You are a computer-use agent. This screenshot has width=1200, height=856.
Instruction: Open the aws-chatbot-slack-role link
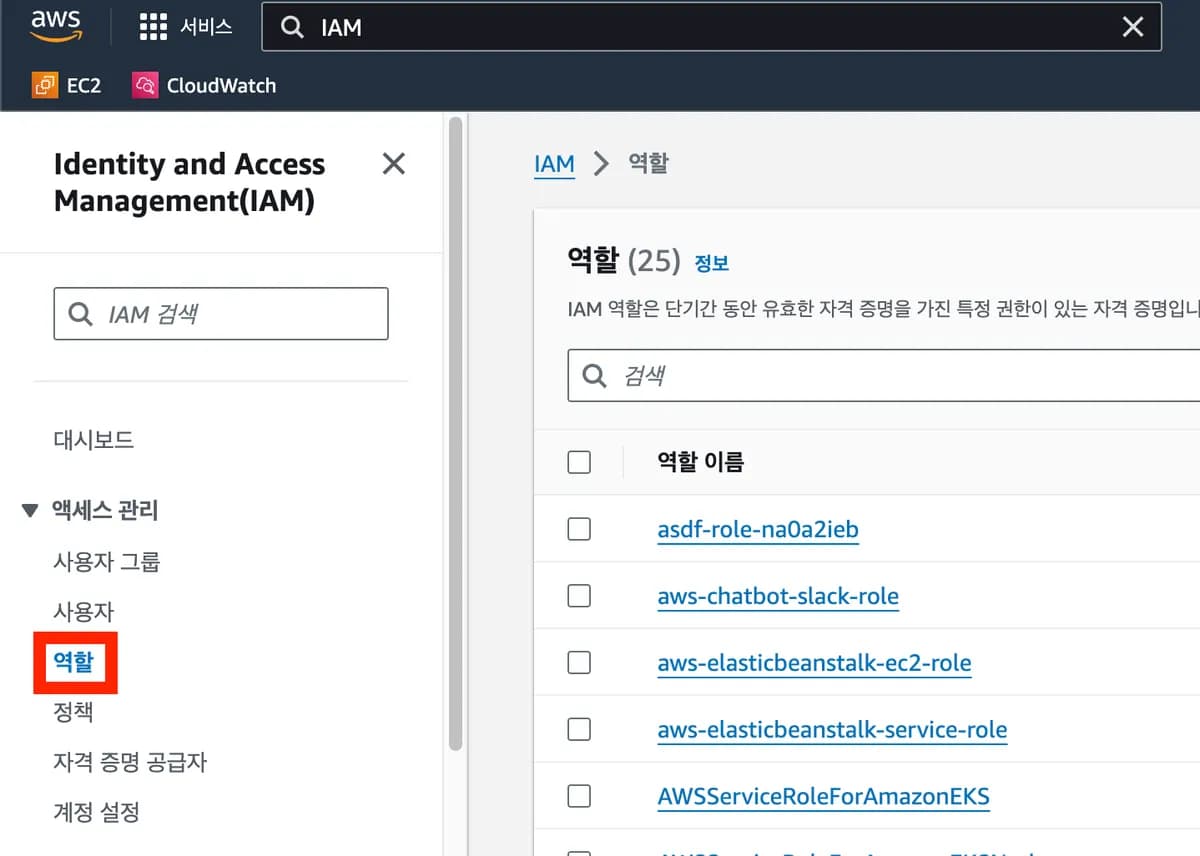tap(778, 596)
